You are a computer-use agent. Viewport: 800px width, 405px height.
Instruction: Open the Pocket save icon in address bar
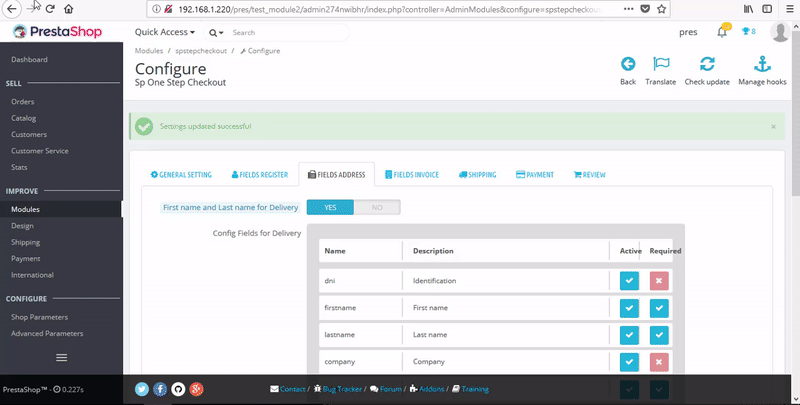pyautogui.click(x=645, y=9)
